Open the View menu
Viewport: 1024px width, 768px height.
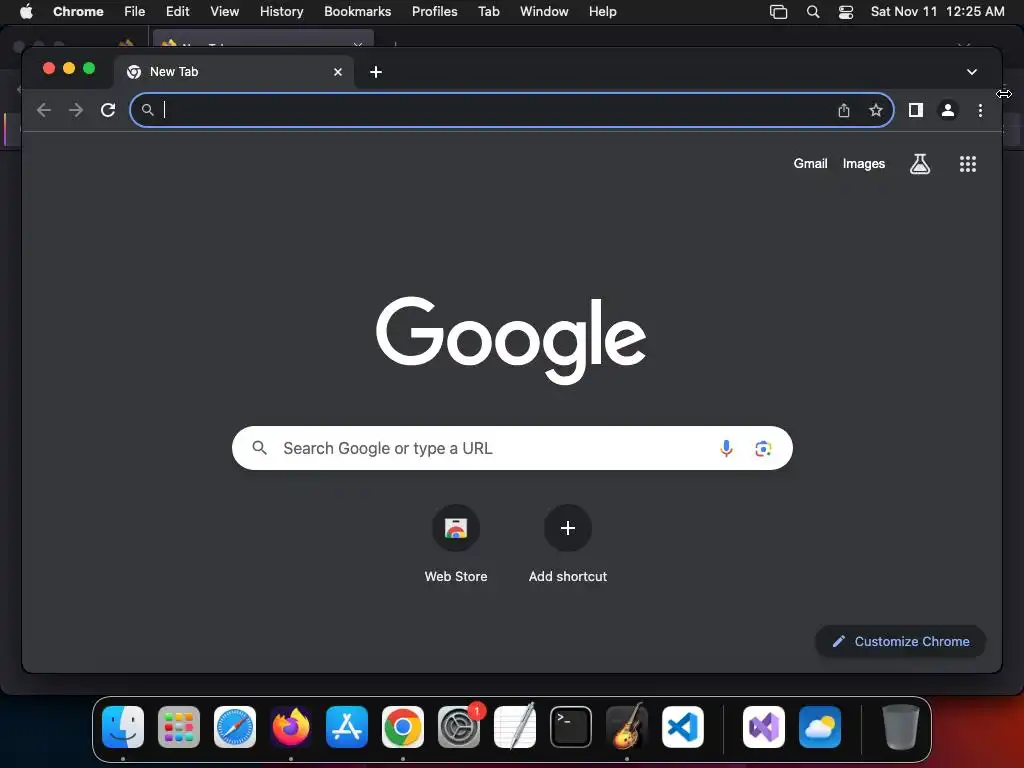pos(224,12)
